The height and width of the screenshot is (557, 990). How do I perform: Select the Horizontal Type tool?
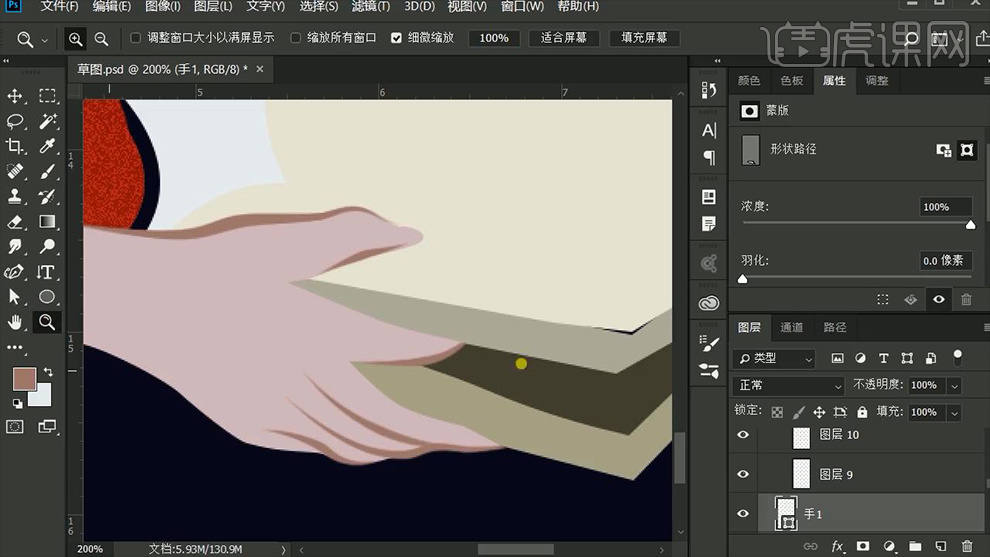(47, 272)
